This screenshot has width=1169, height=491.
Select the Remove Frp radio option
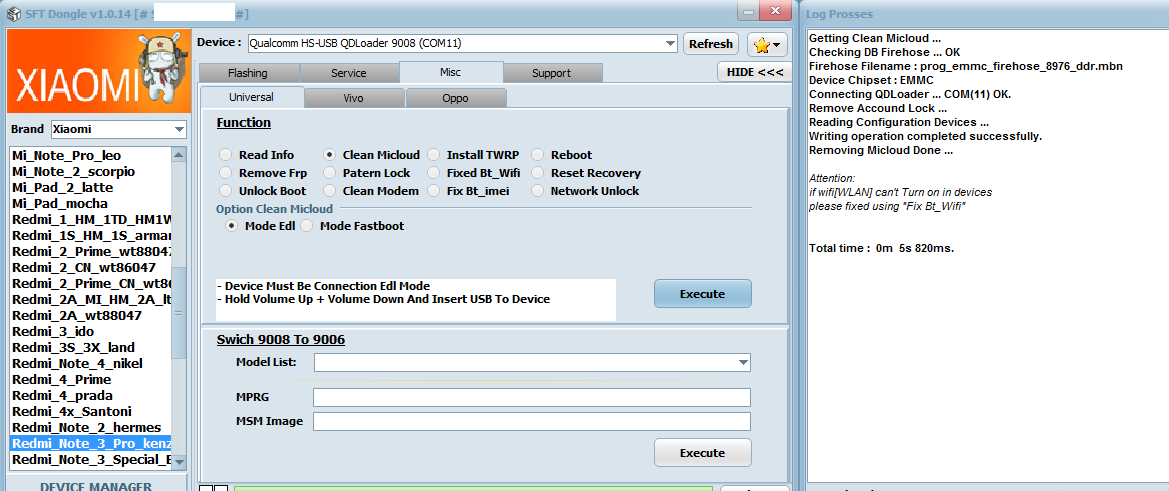(x=225, y=173)
